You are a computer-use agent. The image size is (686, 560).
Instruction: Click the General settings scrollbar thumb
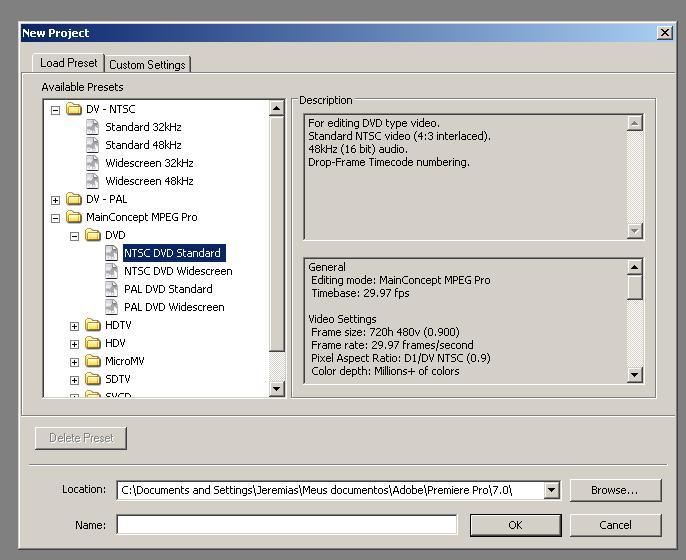click(x=634, y=287)
